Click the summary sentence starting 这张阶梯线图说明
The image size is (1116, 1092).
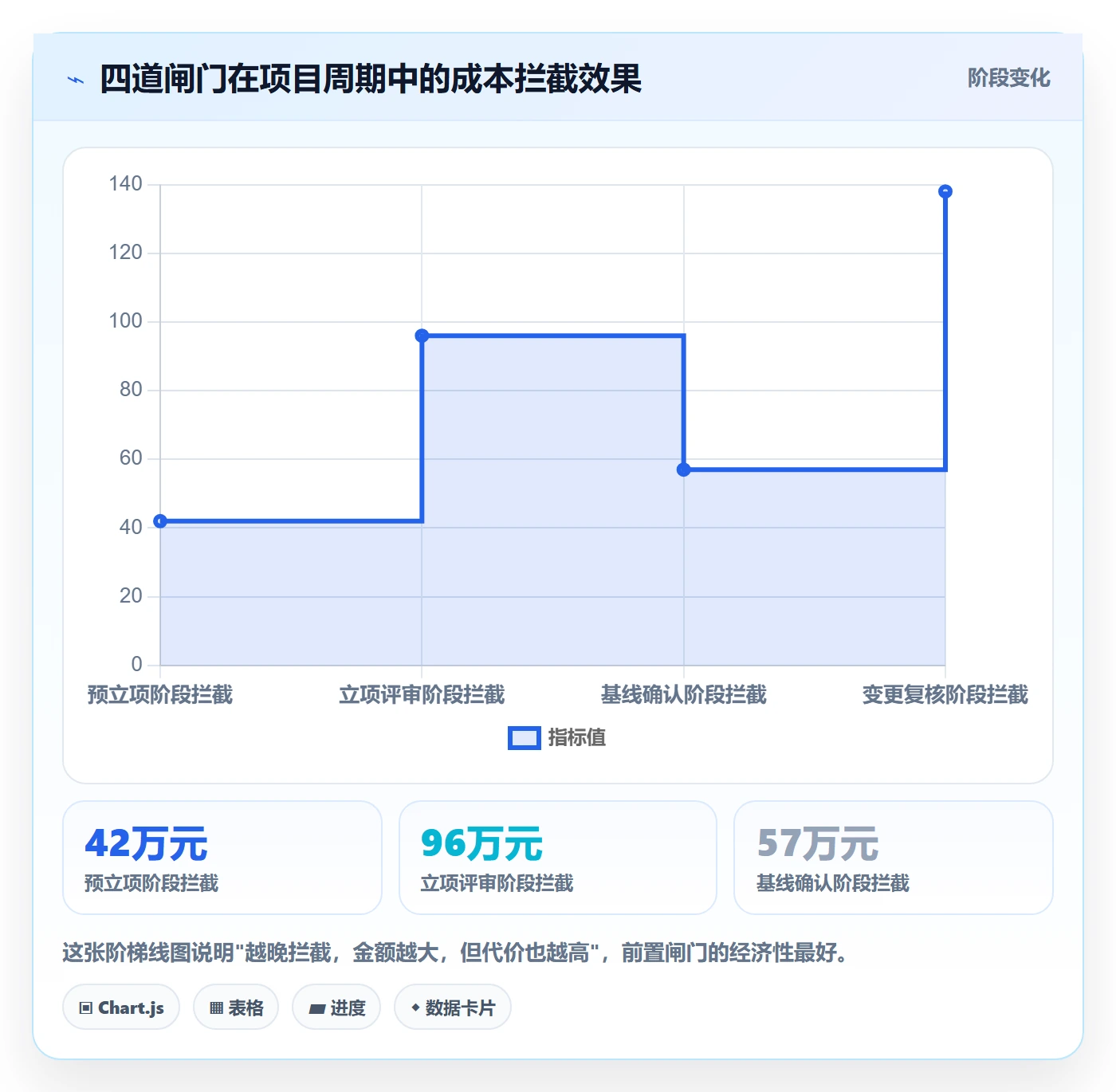(455, 953)
